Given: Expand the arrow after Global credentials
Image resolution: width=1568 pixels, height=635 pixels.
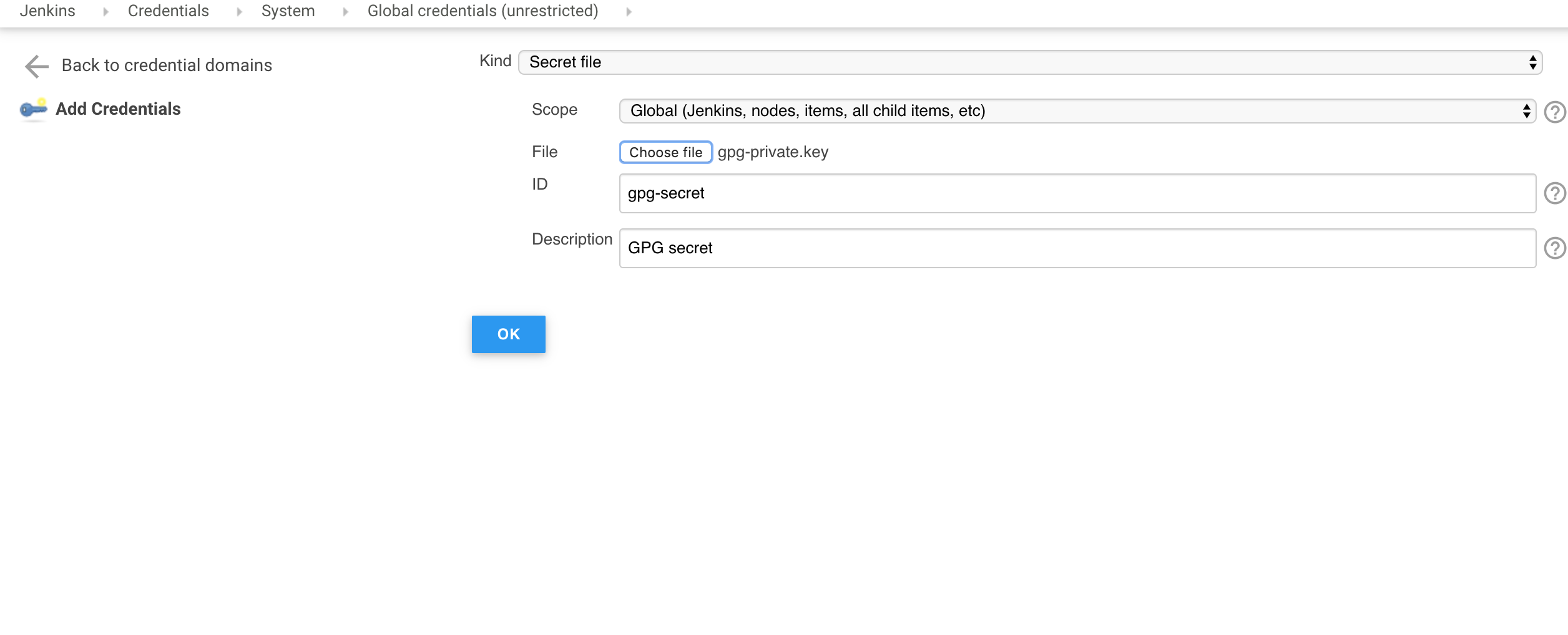Looking at the screenshot, I should (x=629, y=12).
